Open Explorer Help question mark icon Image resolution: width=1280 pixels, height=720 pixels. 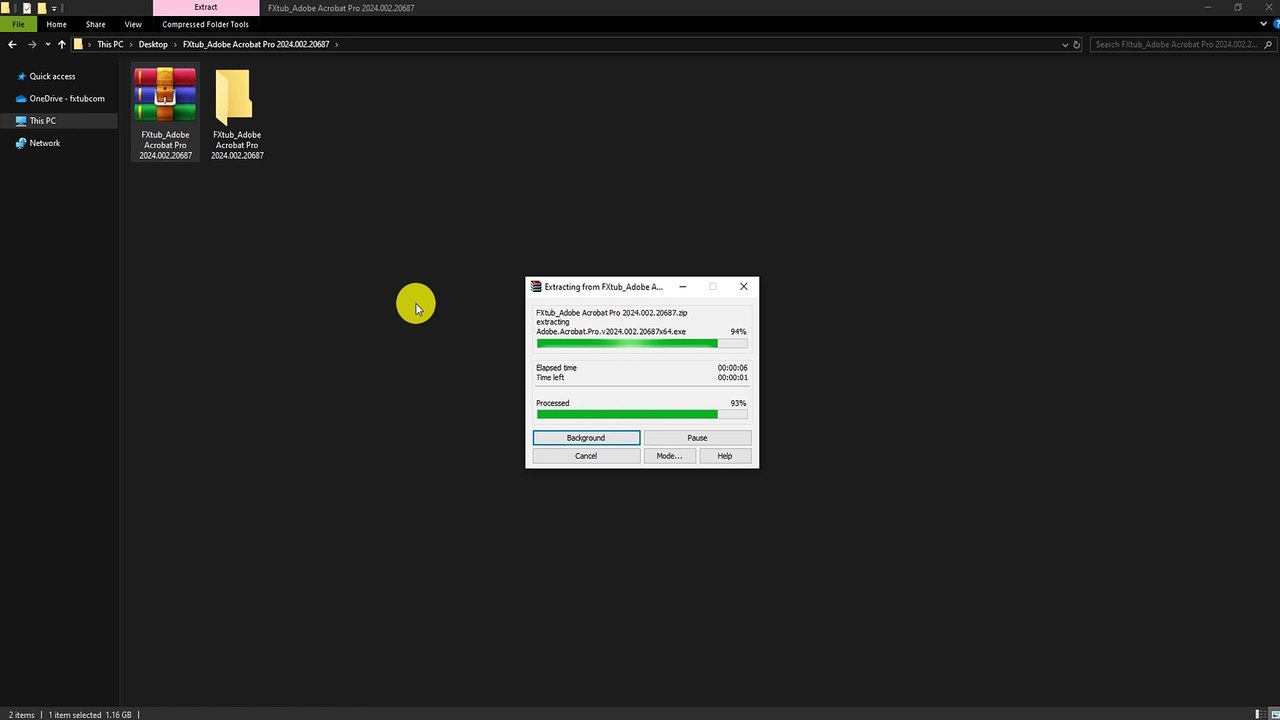pos(1275,23)
